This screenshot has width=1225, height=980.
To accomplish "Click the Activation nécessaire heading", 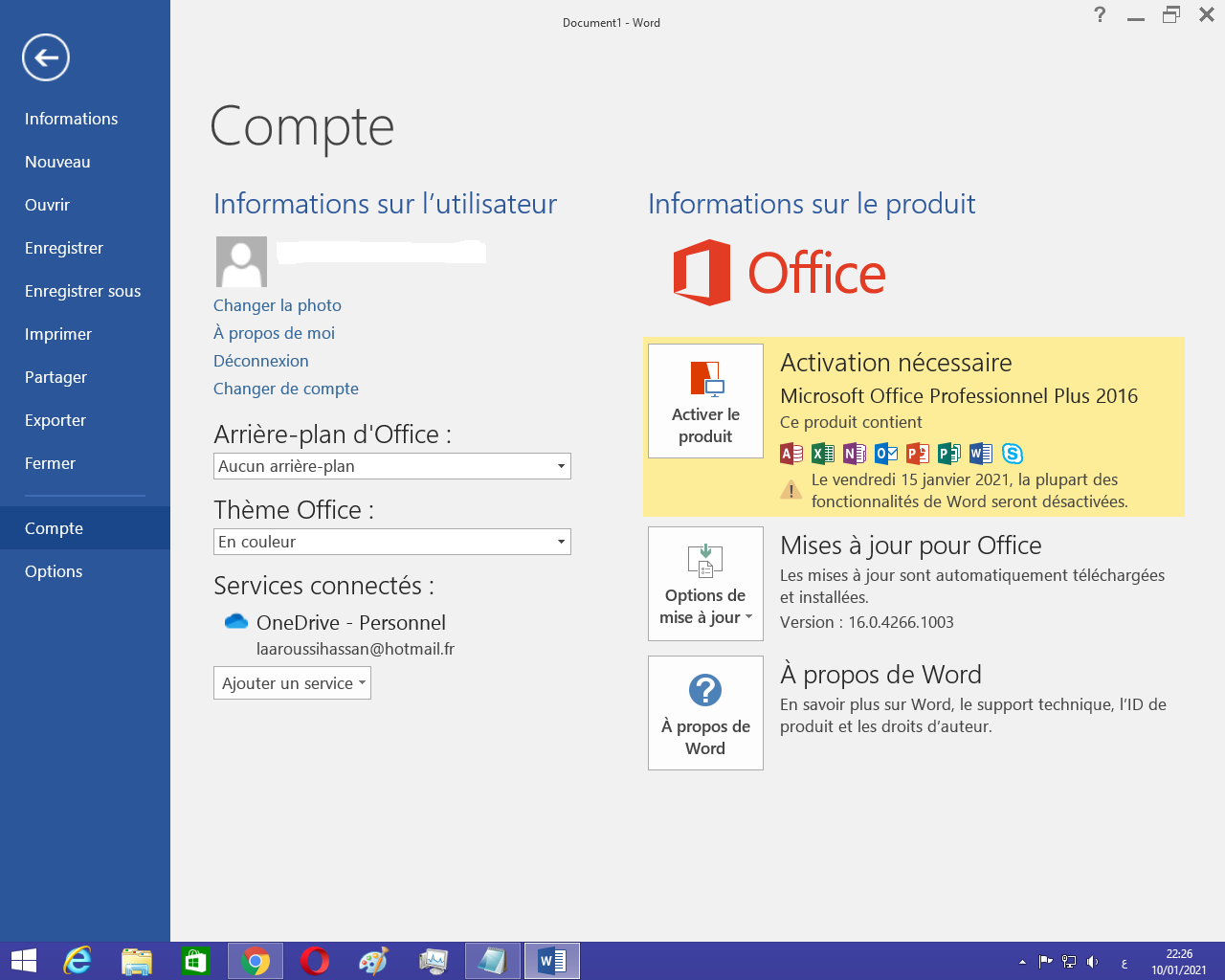I will click(896, 363).
